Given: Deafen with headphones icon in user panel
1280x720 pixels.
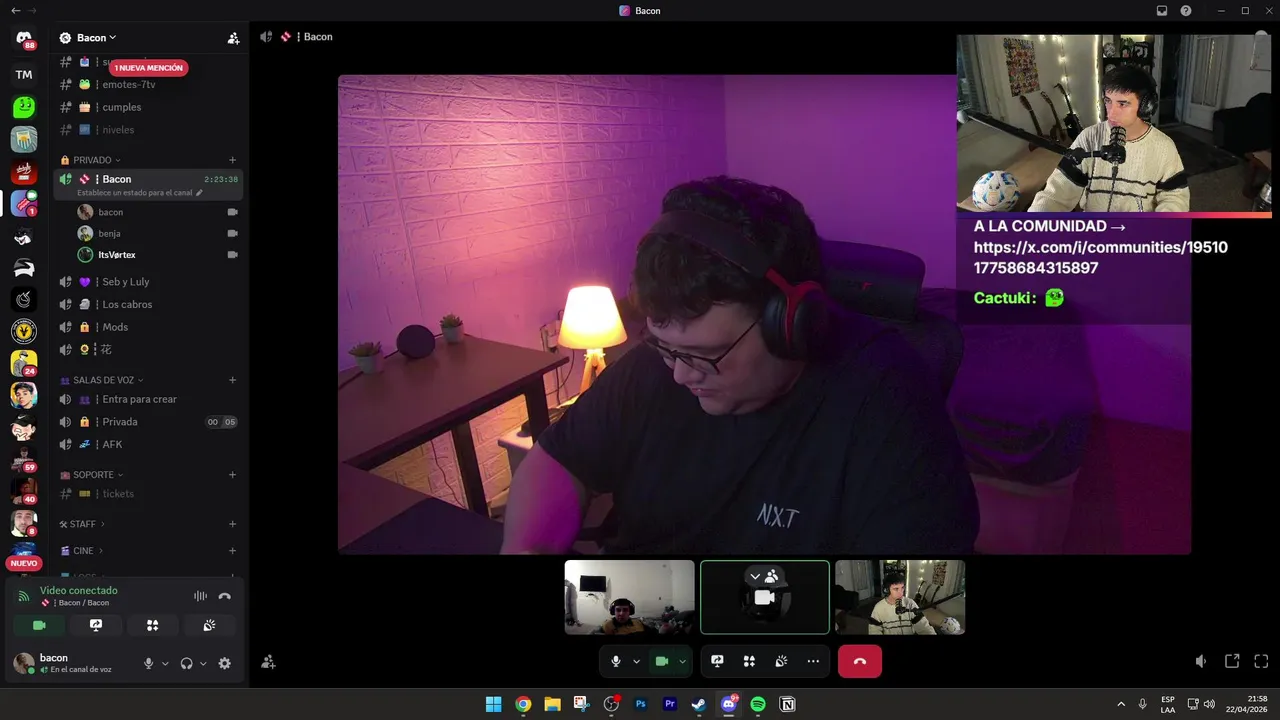Looking at the screenshot, I should [186, 663].
